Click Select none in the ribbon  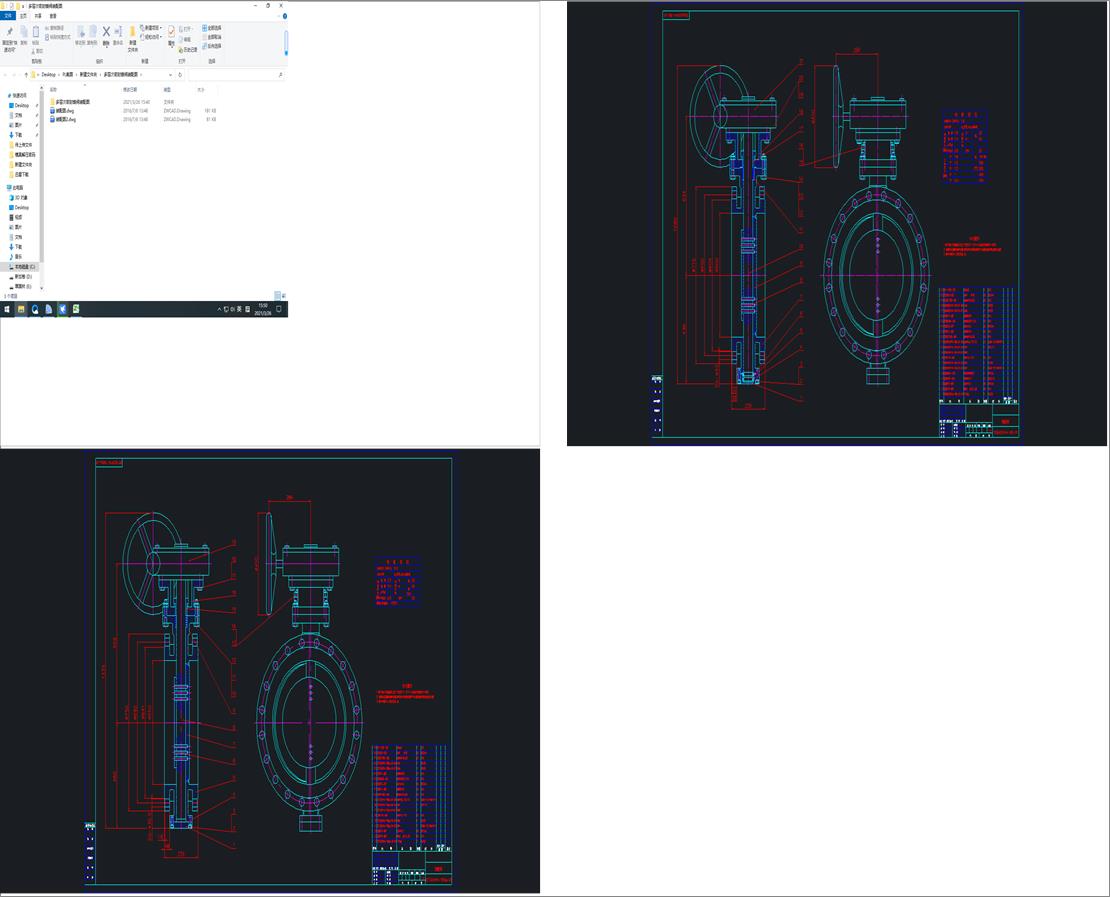pos(212,37)
